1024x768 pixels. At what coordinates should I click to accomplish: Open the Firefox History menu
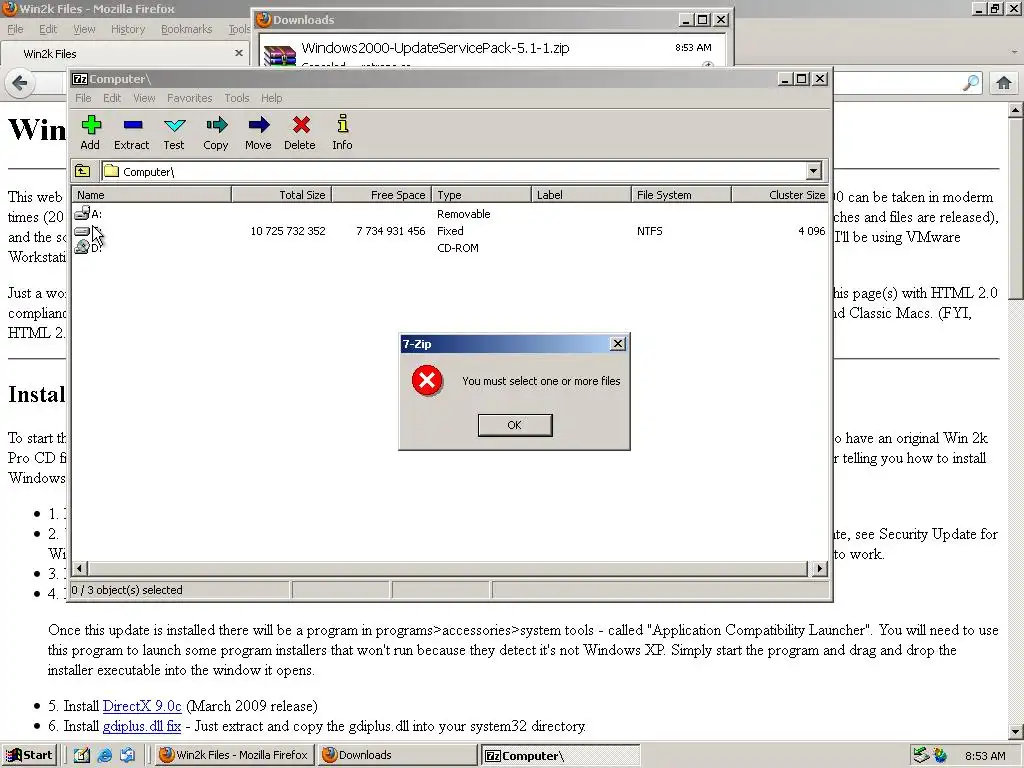[x=128, y=29]
